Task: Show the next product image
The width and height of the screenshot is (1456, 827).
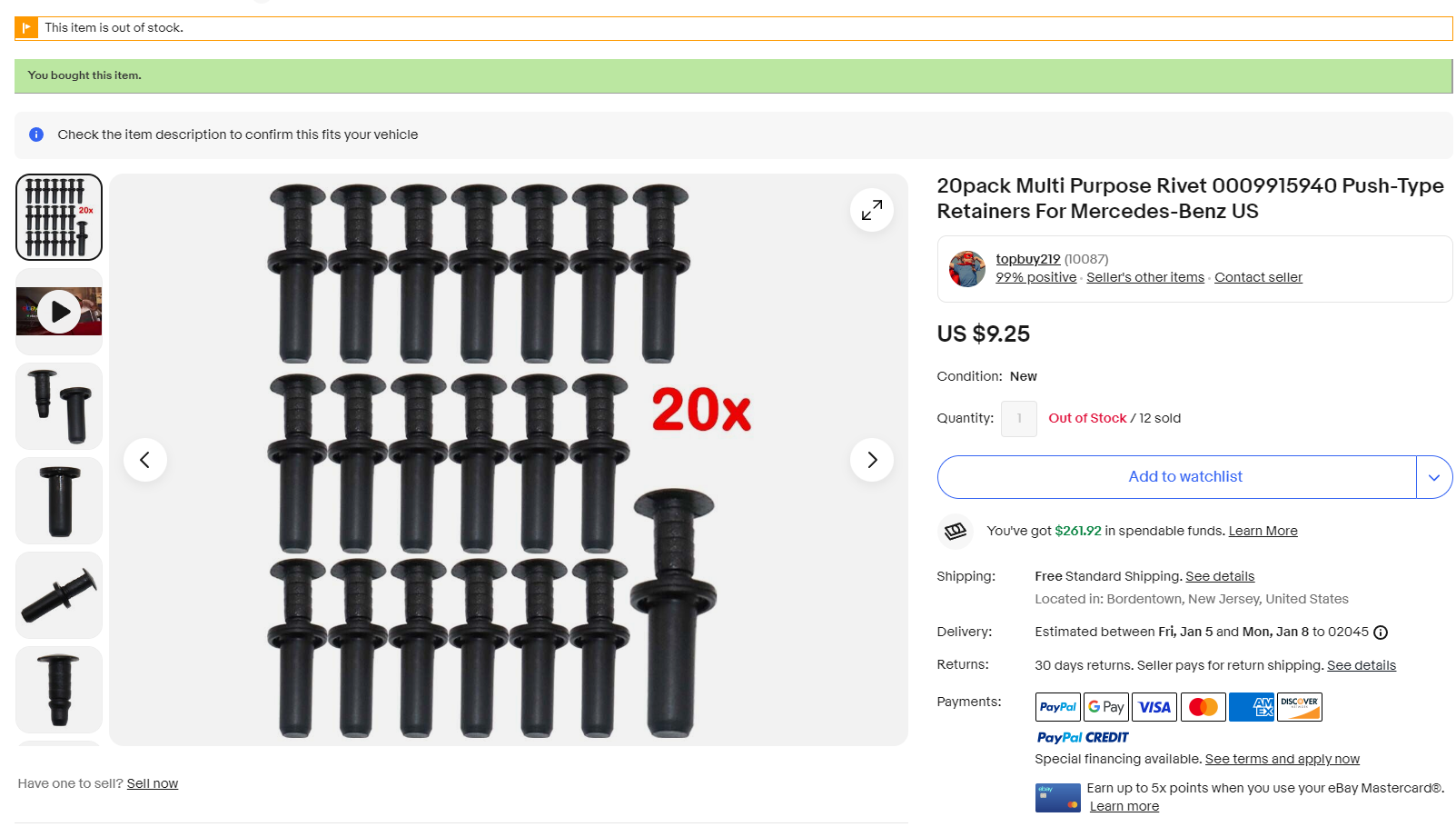Action: [871, 460]
